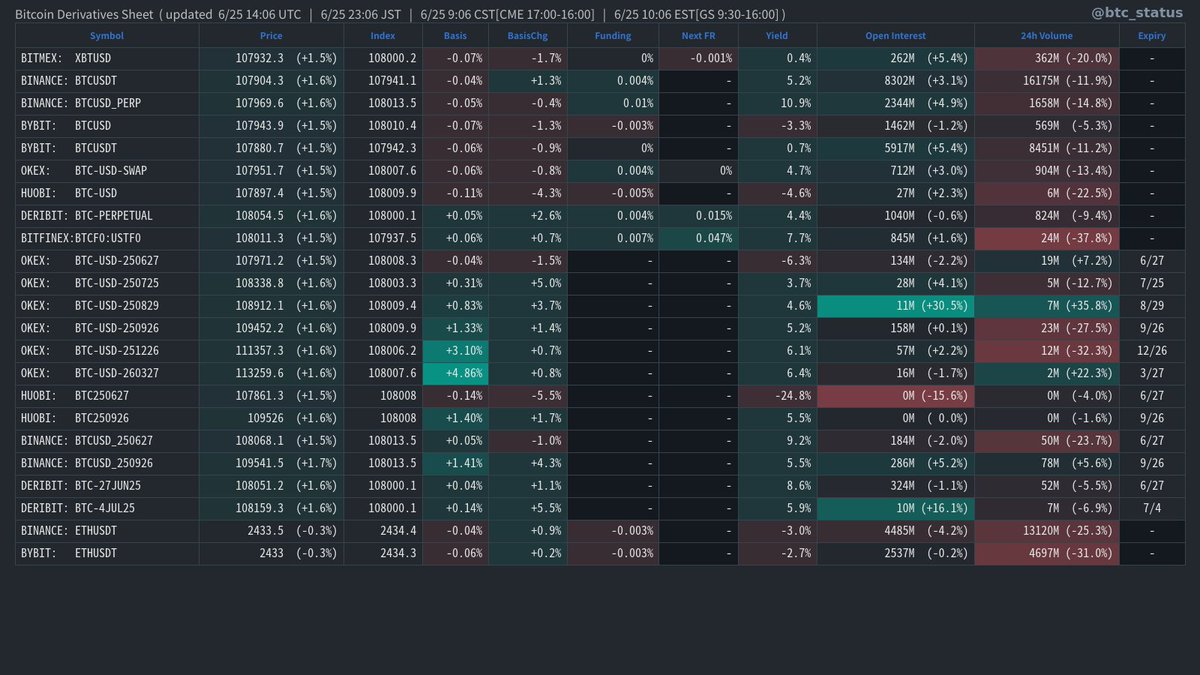
Task: Select open interest 8302M (+3.1%)
Action: pos(895,82)
